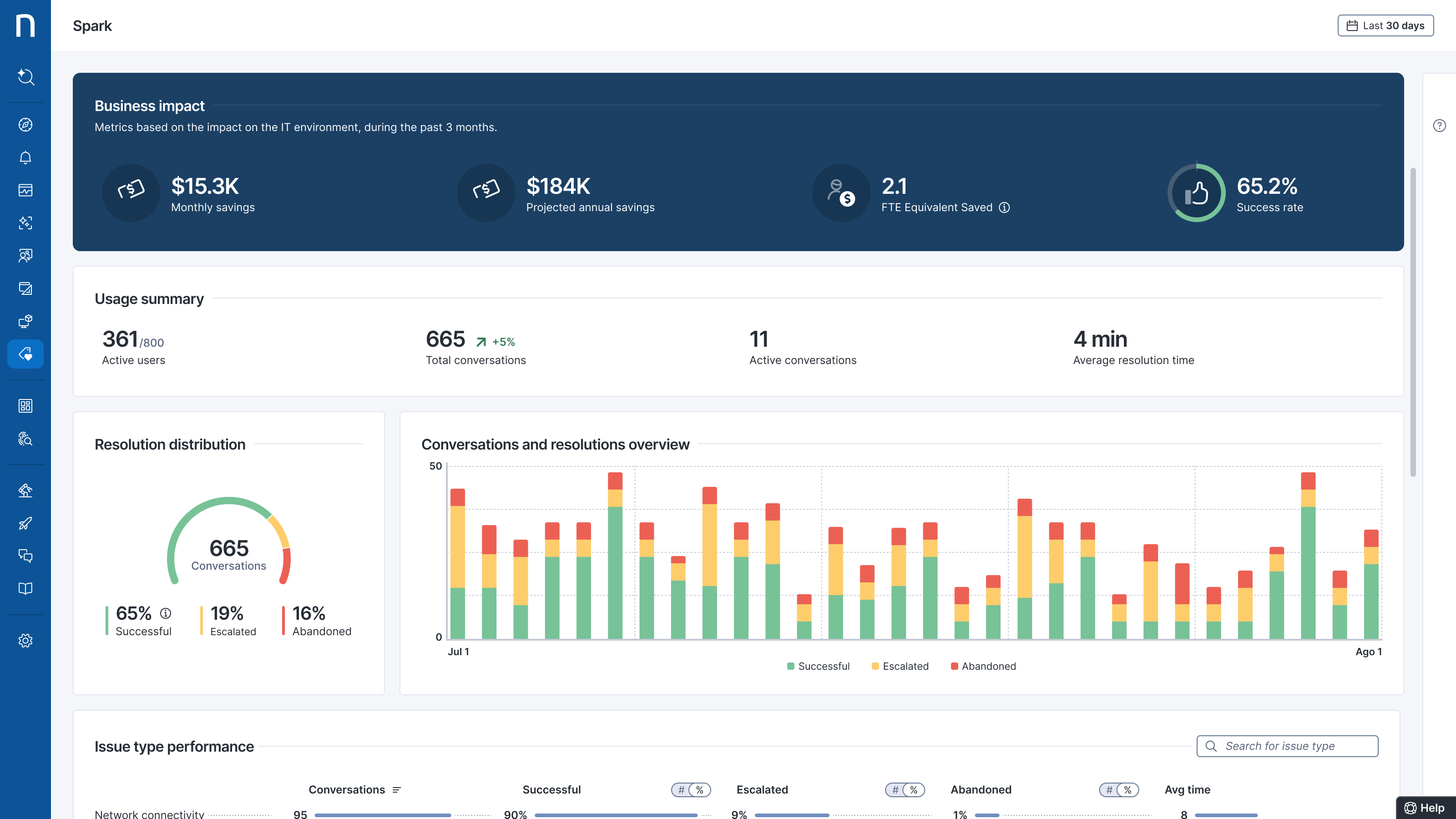Click the rocket icon in sidebar

click(x=25, y=523)
